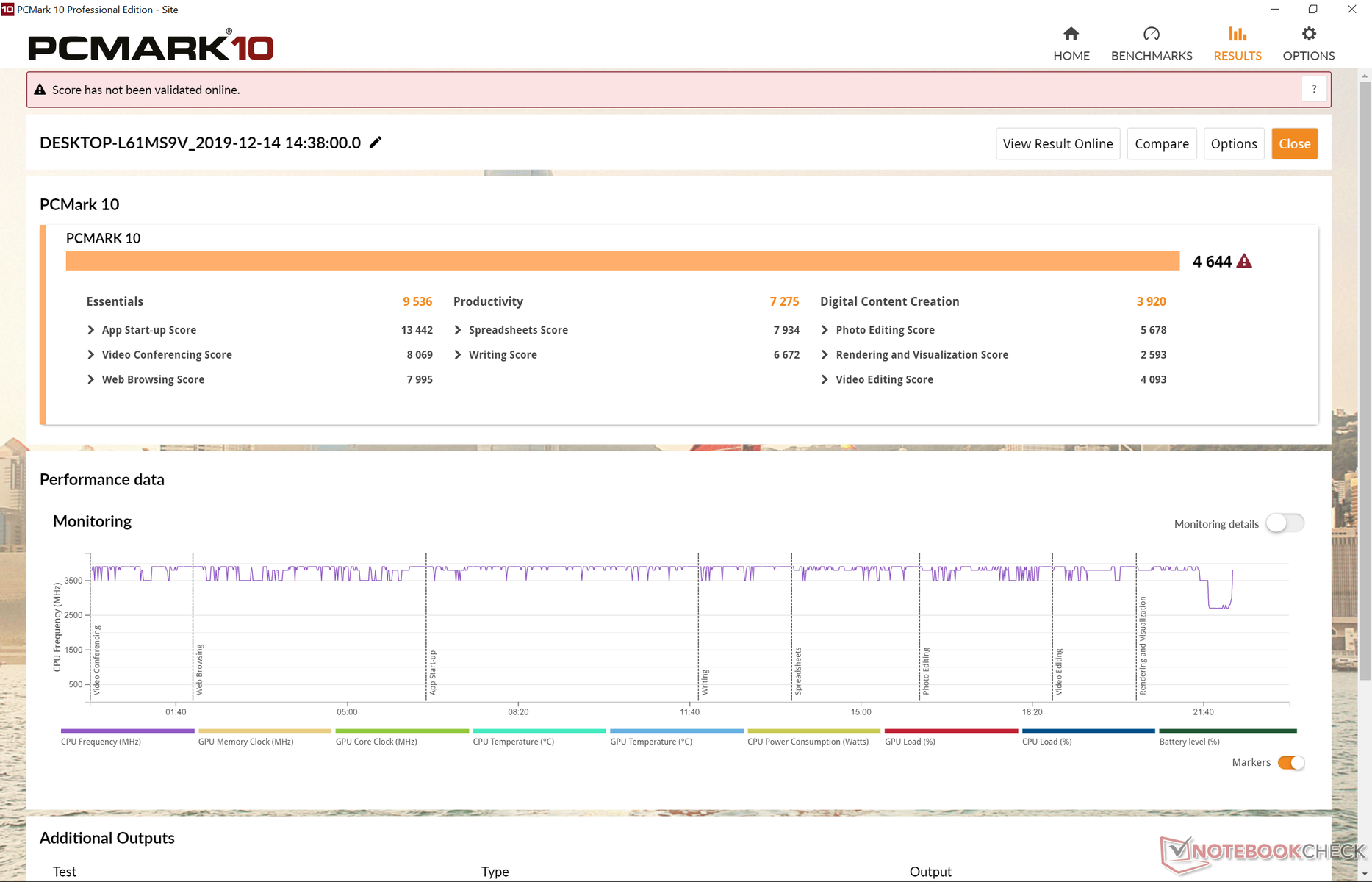Click the warning icon in validation banner
This screenshot has height=882, width=1372.
tap(40, 90)
